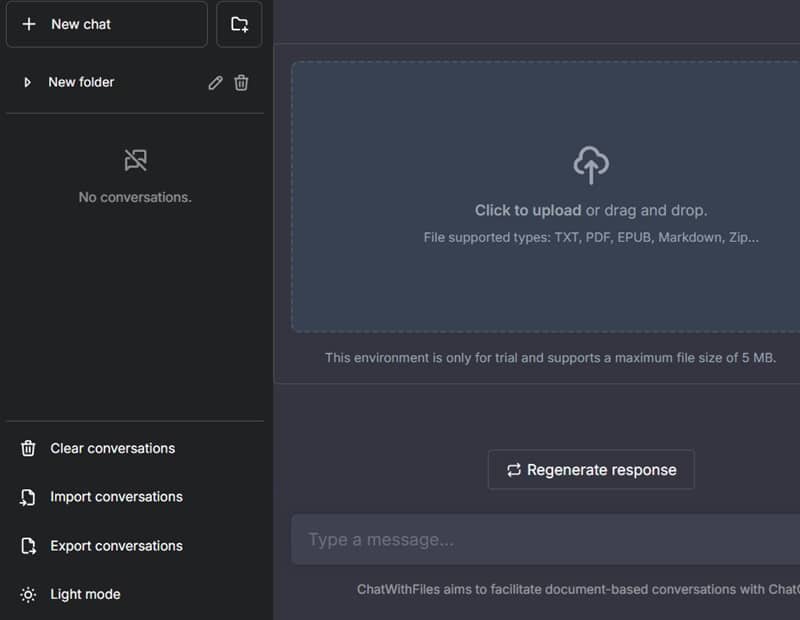Rename New folder with pencil icon
The image size is (800, 620).
pos(215,83)
